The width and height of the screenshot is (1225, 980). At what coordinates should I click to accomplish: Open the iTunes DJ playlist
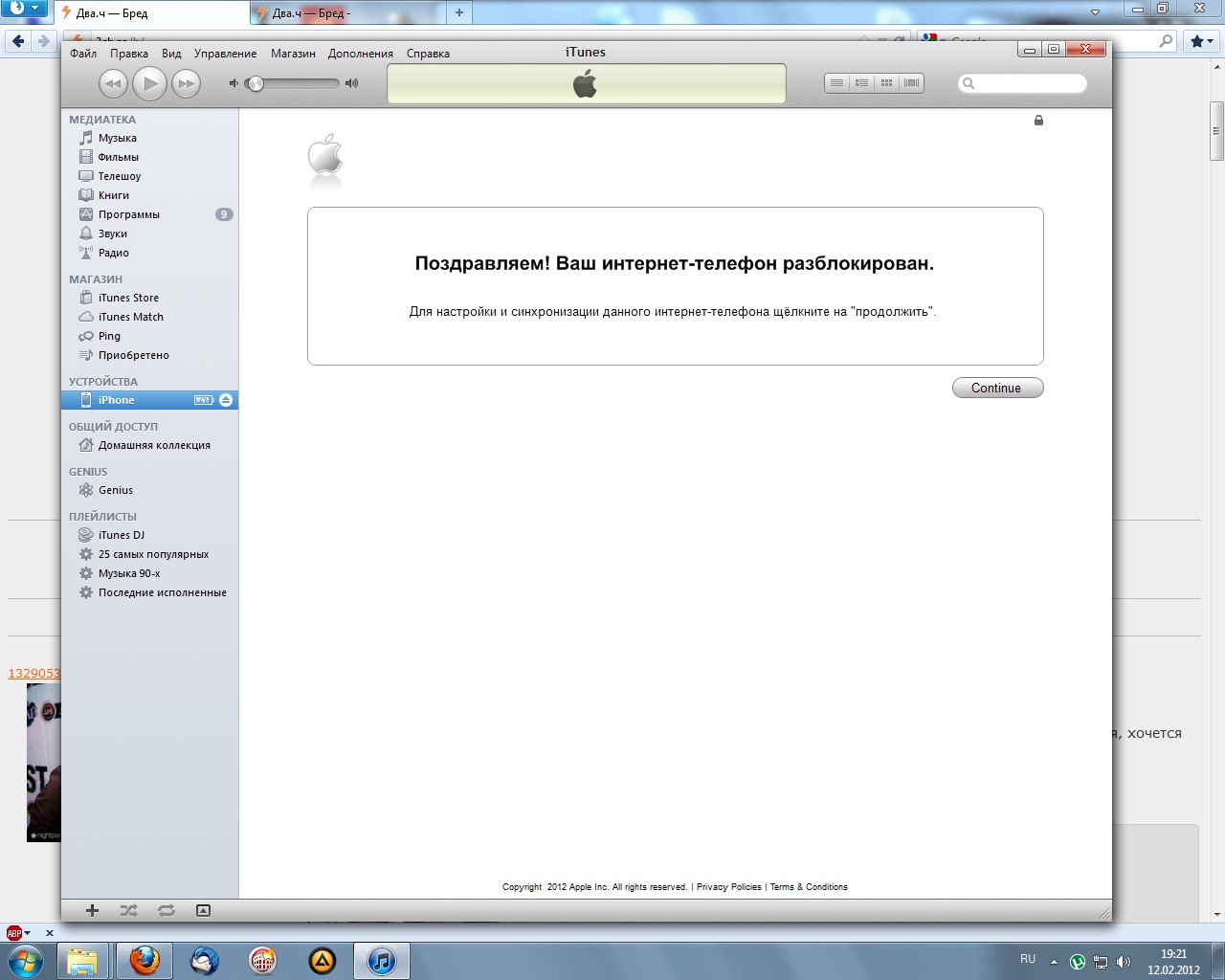(x=149, y=535)
